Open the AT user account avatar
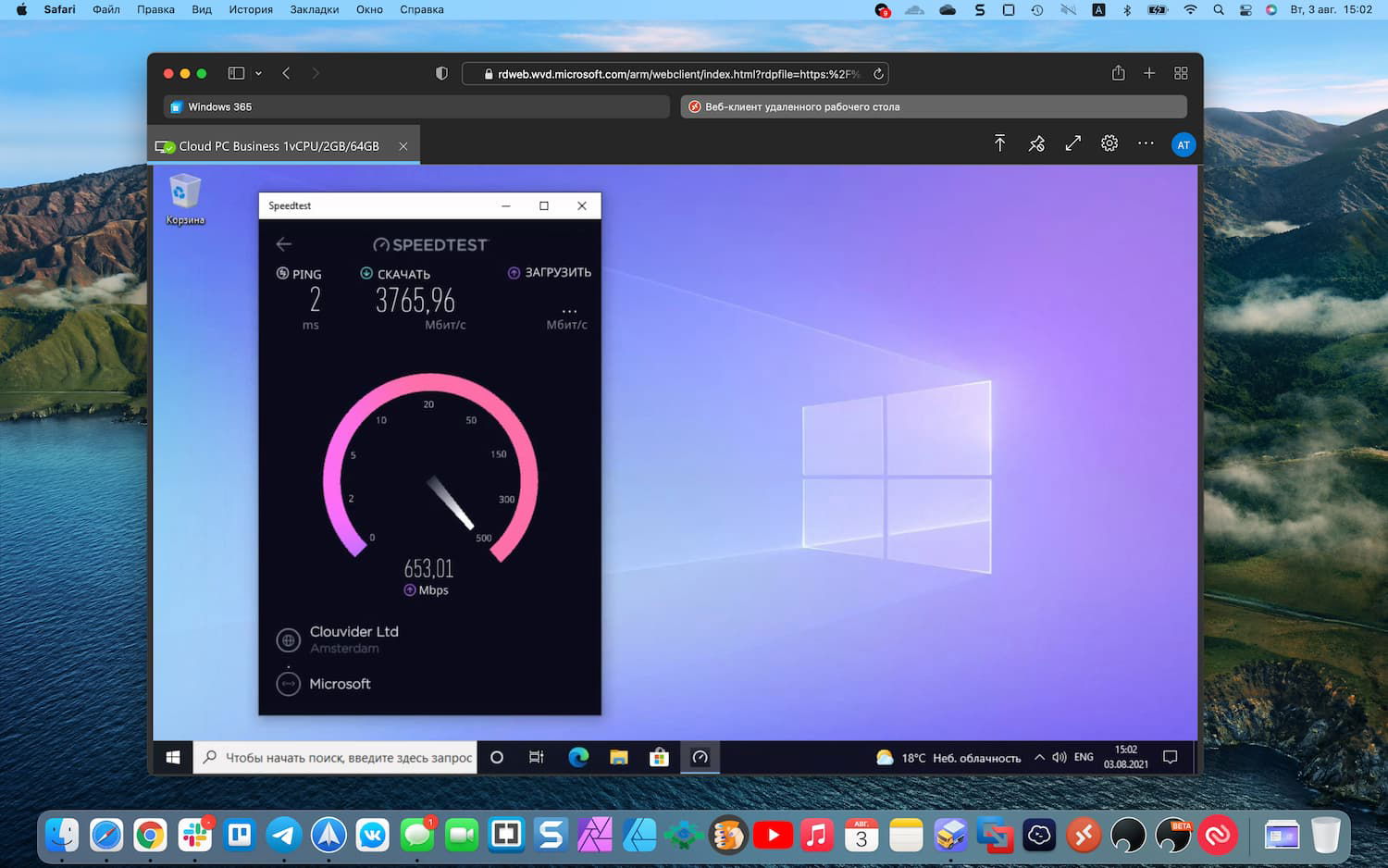The image size is (1388, 868). [1184, 144]
